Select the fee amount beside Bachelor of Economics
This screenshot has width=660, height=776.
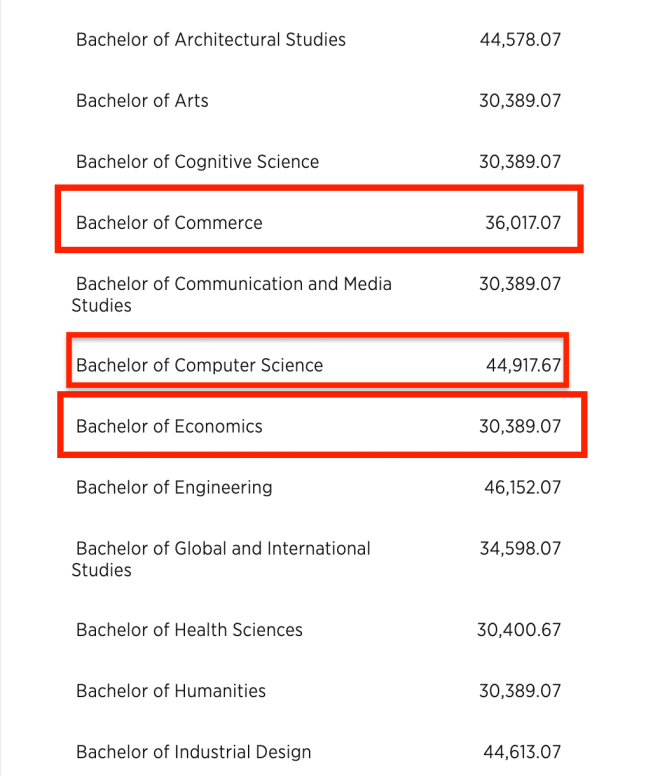[520, 426]
